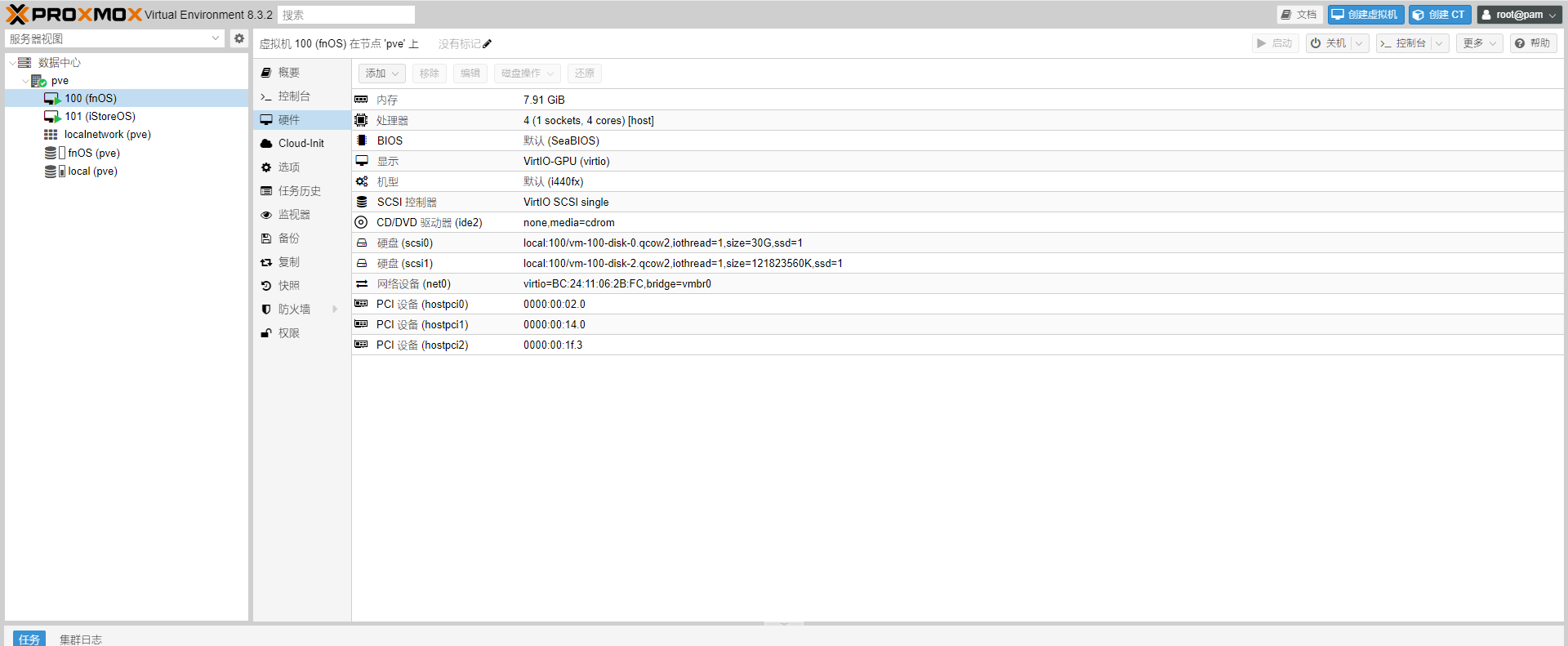Open the disk action (磁盘操作) dropdown
The width and height of the screenshot is (1568, 646).
pos(527,74)
